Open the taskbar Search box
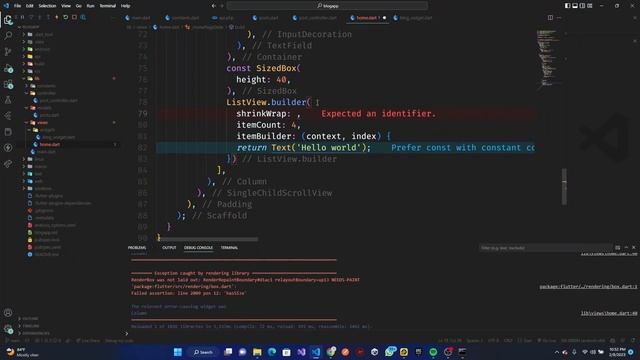Viewport: 640px width, 360px height. click(x=203, y=352)
